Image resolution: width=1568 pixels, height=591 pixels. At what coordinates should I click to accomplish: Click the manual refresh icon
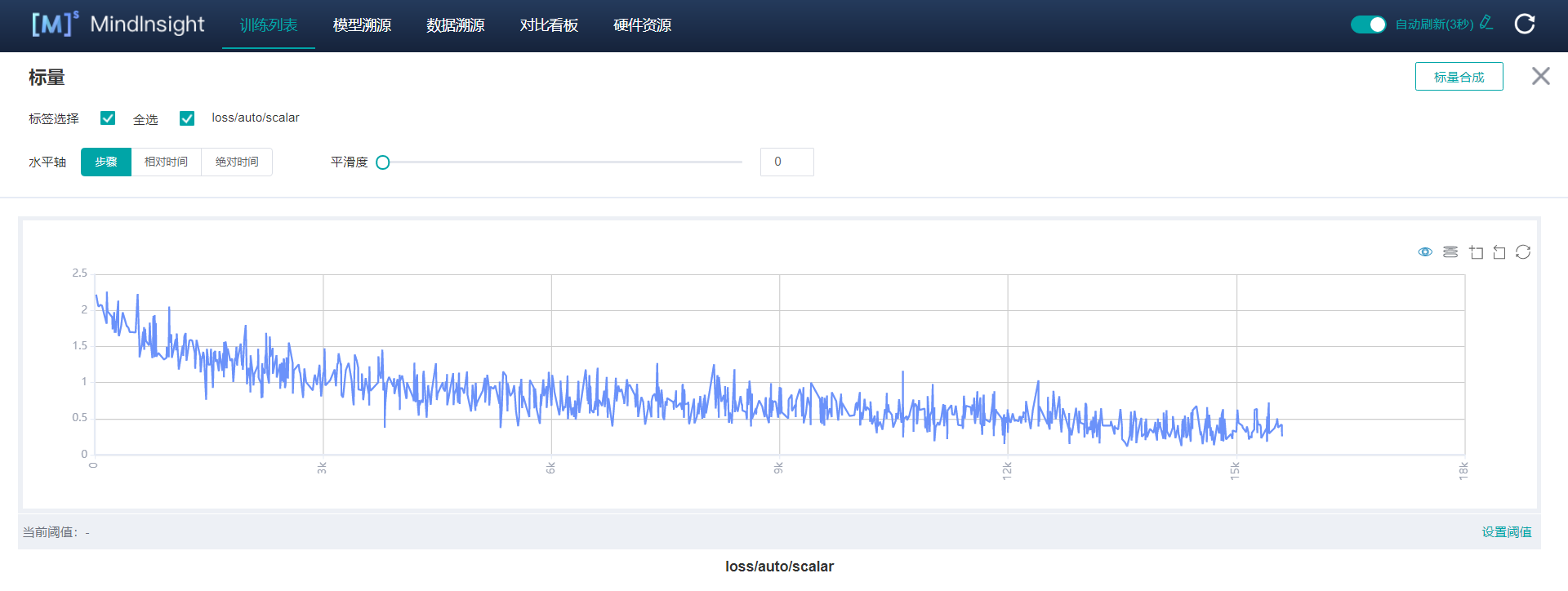coord(1525,24)
